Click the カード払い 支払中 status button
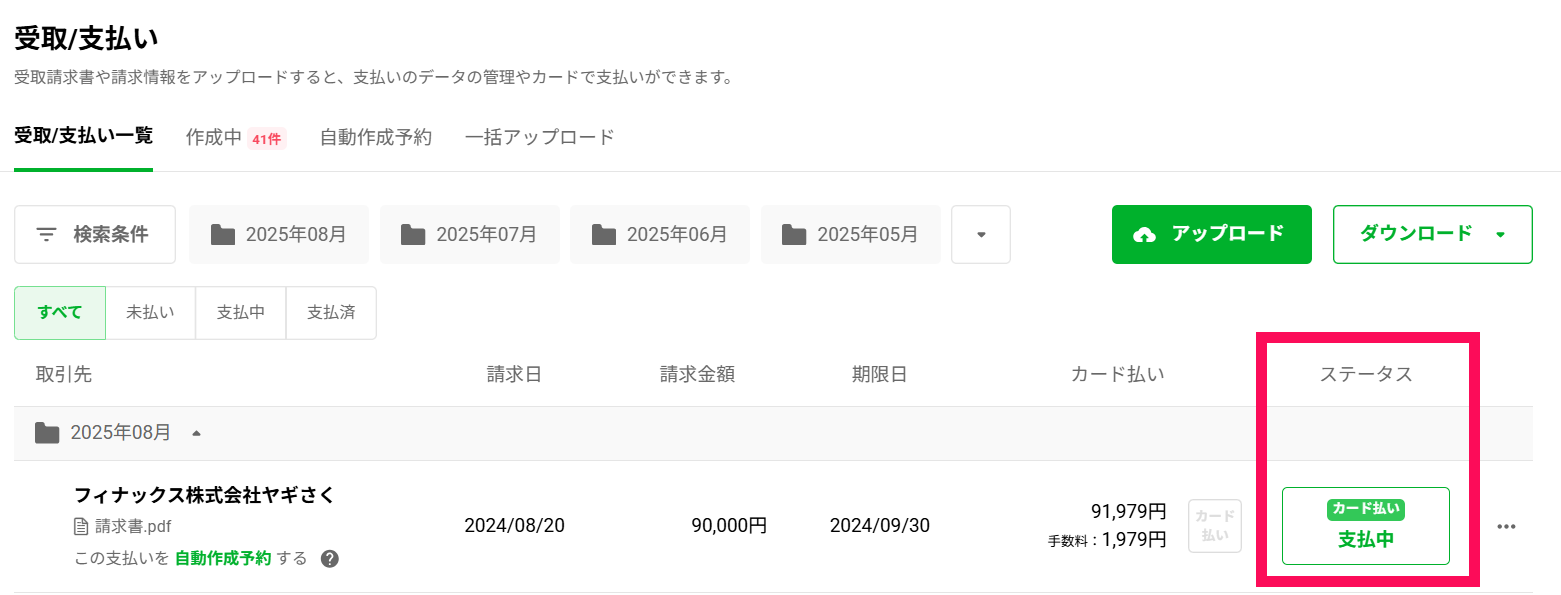 1366,526
